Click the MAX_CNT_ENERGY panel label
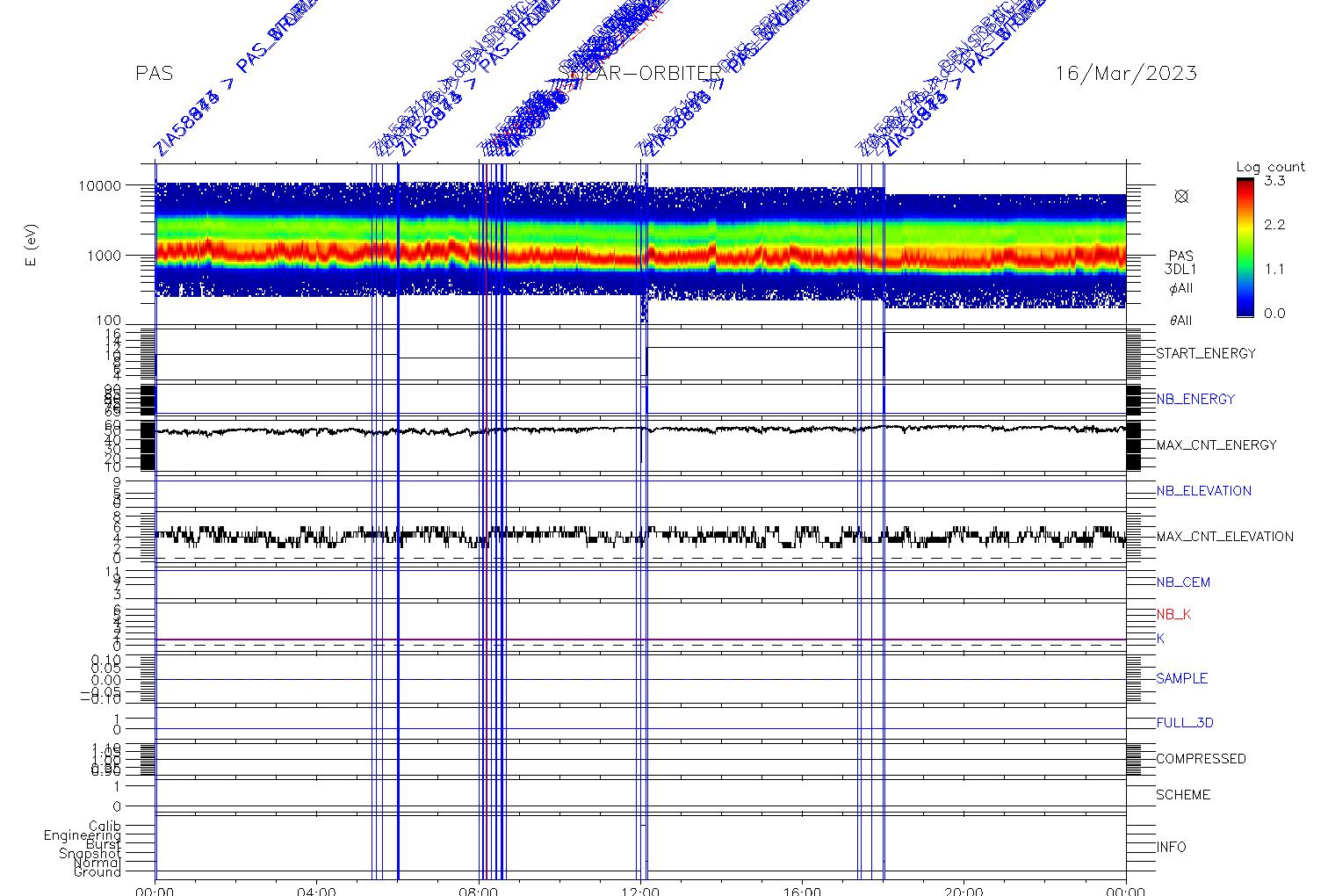Image resolution: width=1328 pixels, height=896 pixels. [x=1216, y=444]
